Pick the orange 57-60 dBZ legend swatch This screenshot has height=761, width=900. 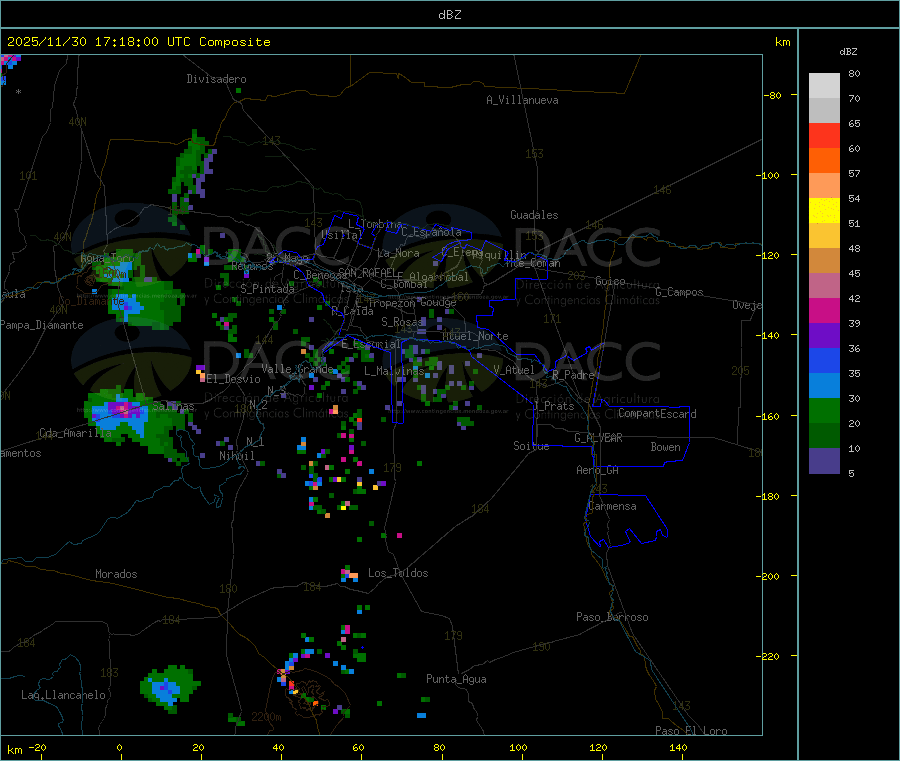coord(824,161)
